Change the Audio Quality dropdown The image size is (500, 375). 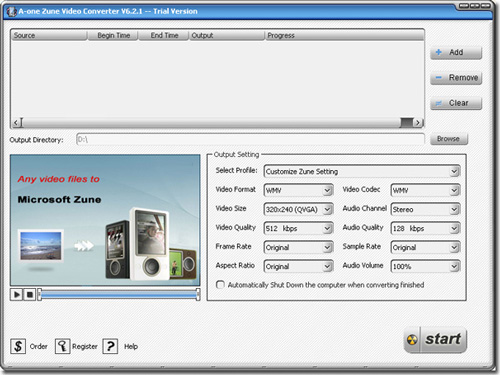click(425, 228)
